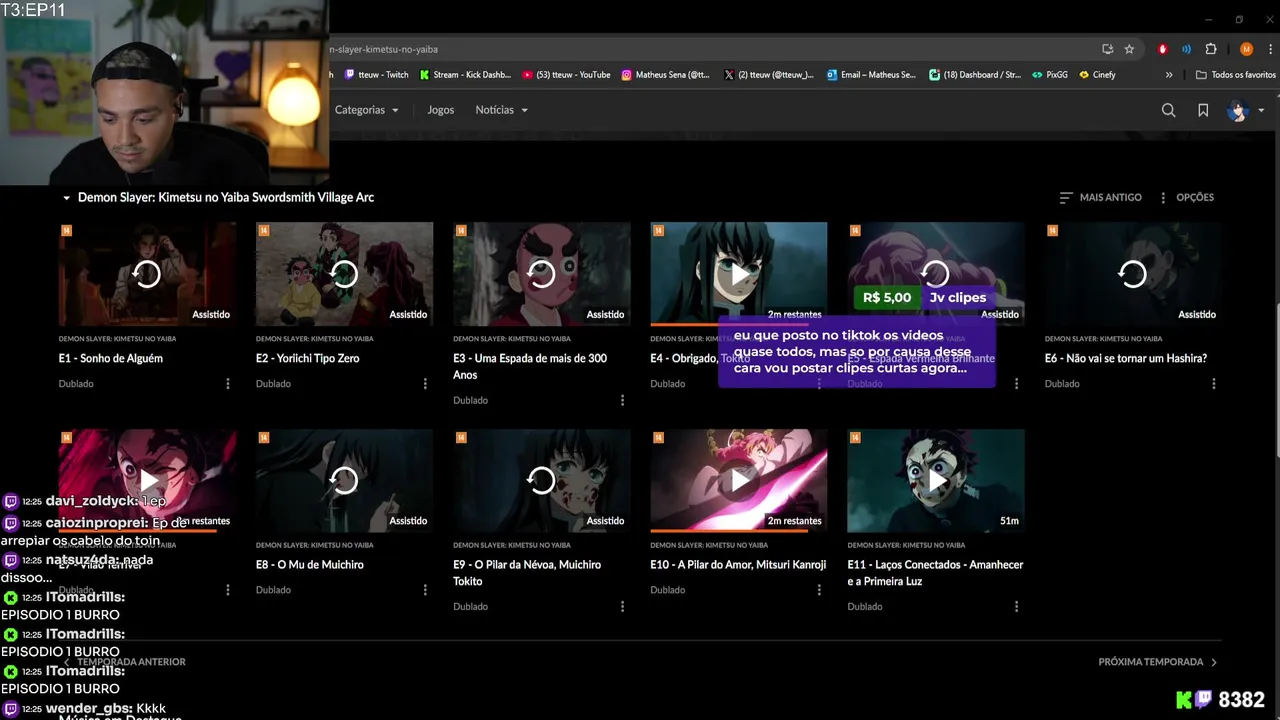Click E4 episode progress bar
This screenshot has width=1280, height=720.
(x=738, y=323)
